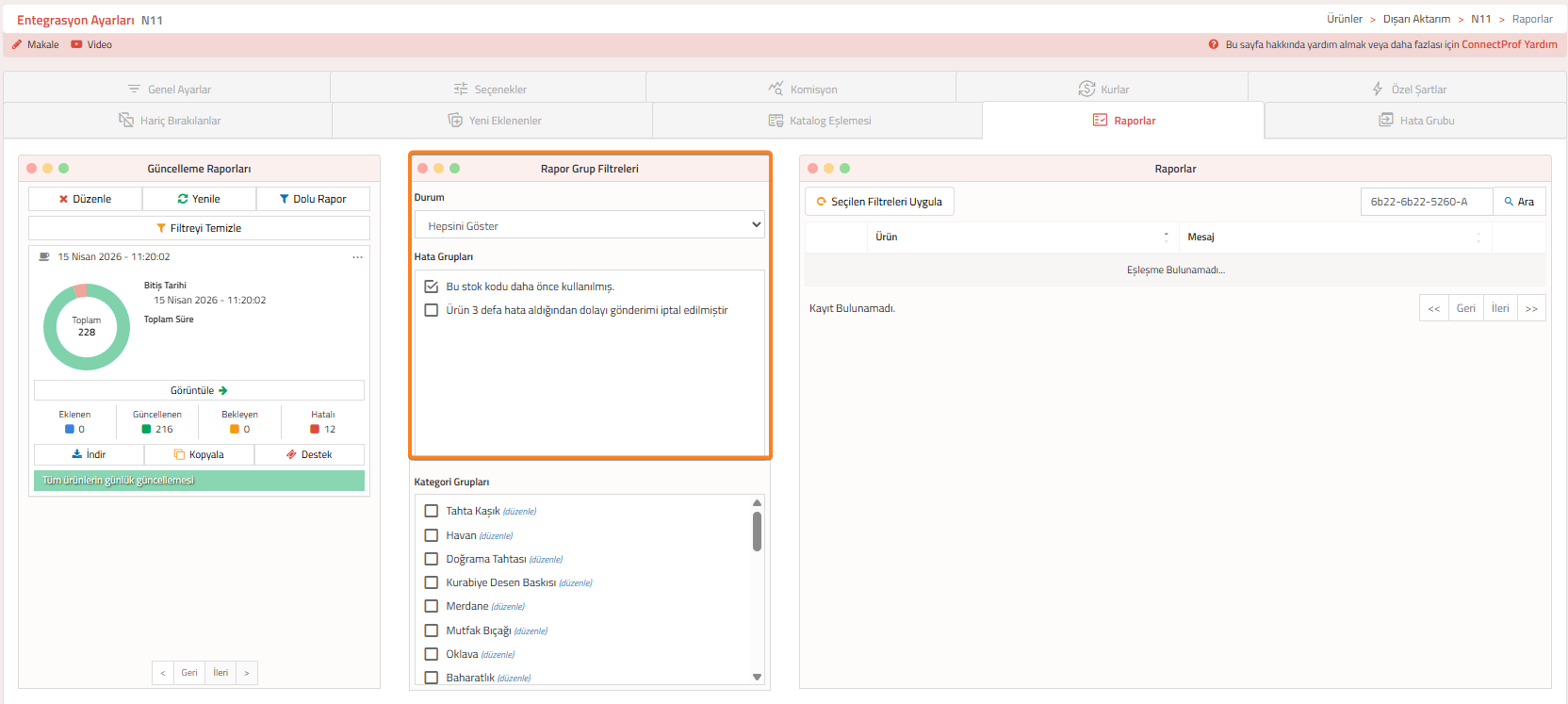Check 'Ürün 3 defa hata aldığından' filter
The width and height of the screenshot is (1568, 704).
point(432,310)
